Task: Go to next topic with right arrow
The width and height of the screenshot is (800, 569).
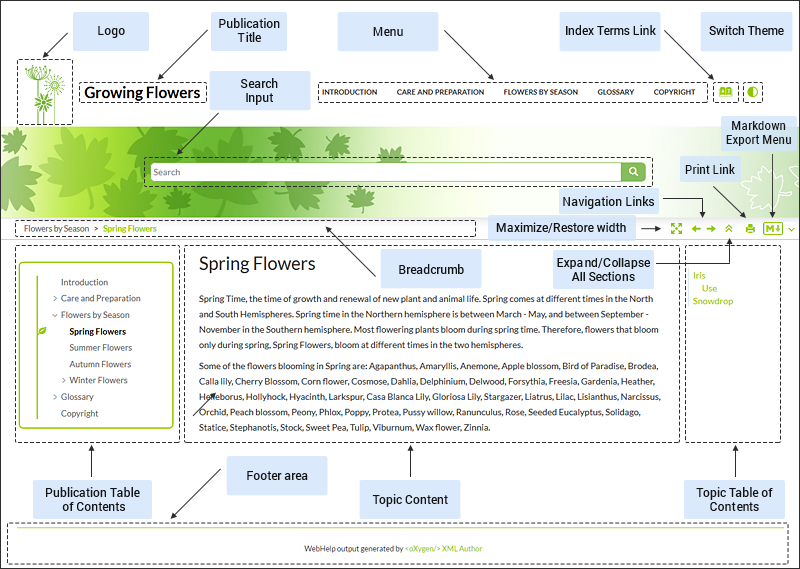Action: click(x=711, y=229)
